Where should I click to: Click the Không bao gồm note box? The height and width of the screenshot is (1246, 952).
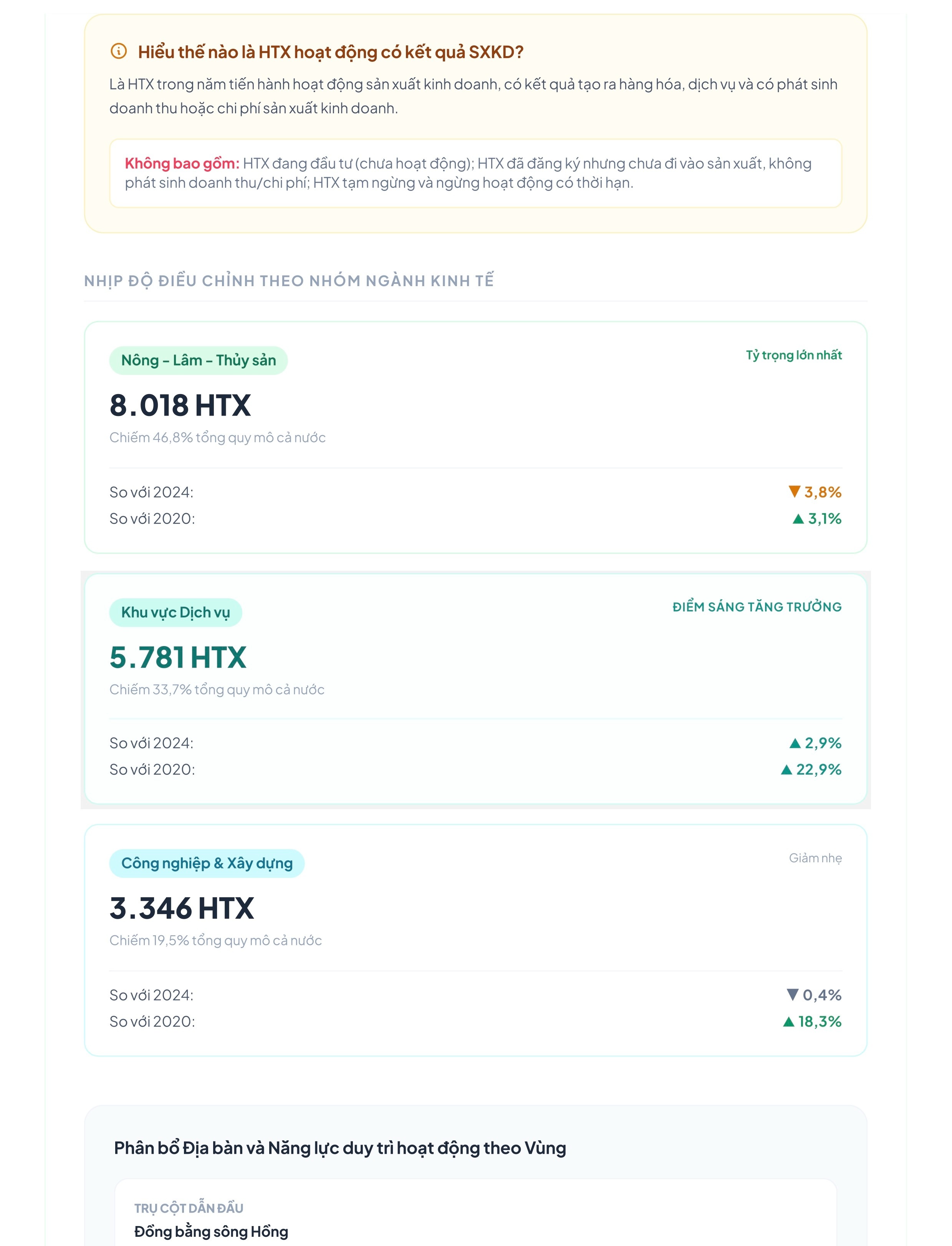pos(475,173)
